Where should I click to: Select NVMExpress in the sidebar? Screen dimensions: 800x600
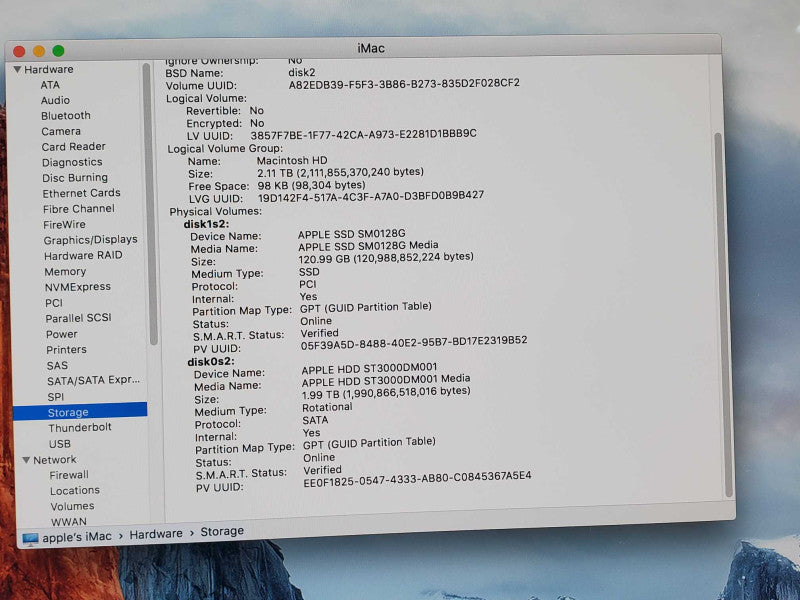coord(78,287)
